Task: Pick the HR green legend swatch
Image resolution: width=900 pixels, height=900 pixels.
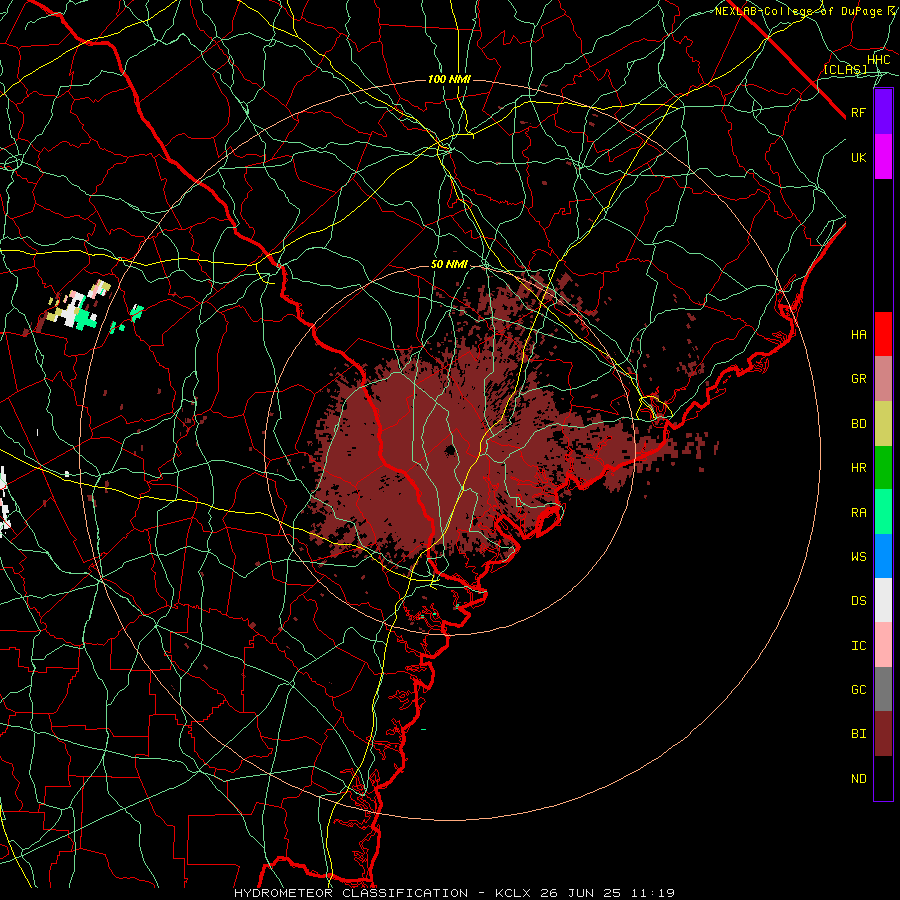Action: click(883, 468)
